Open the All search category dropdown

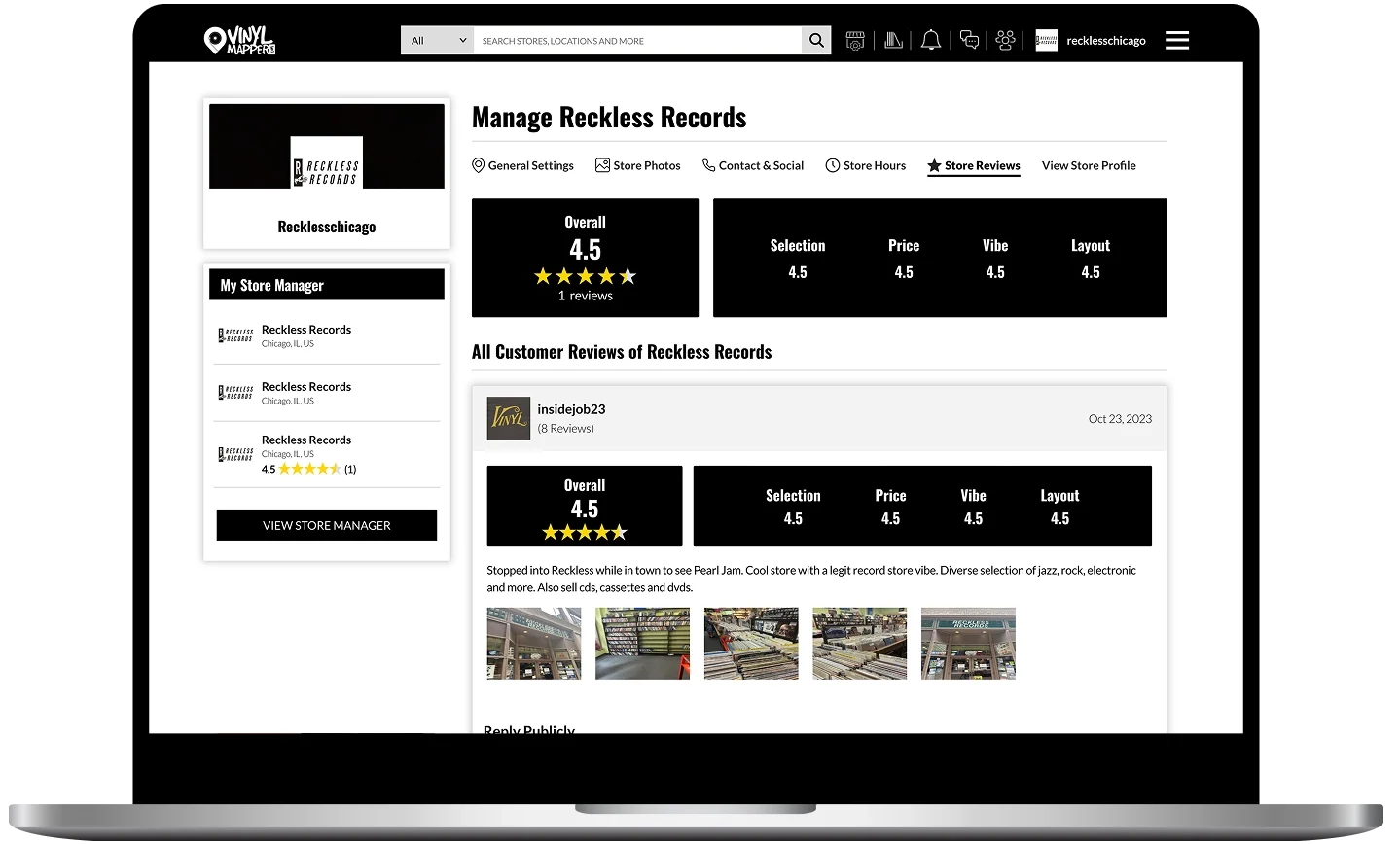point(437,40)
